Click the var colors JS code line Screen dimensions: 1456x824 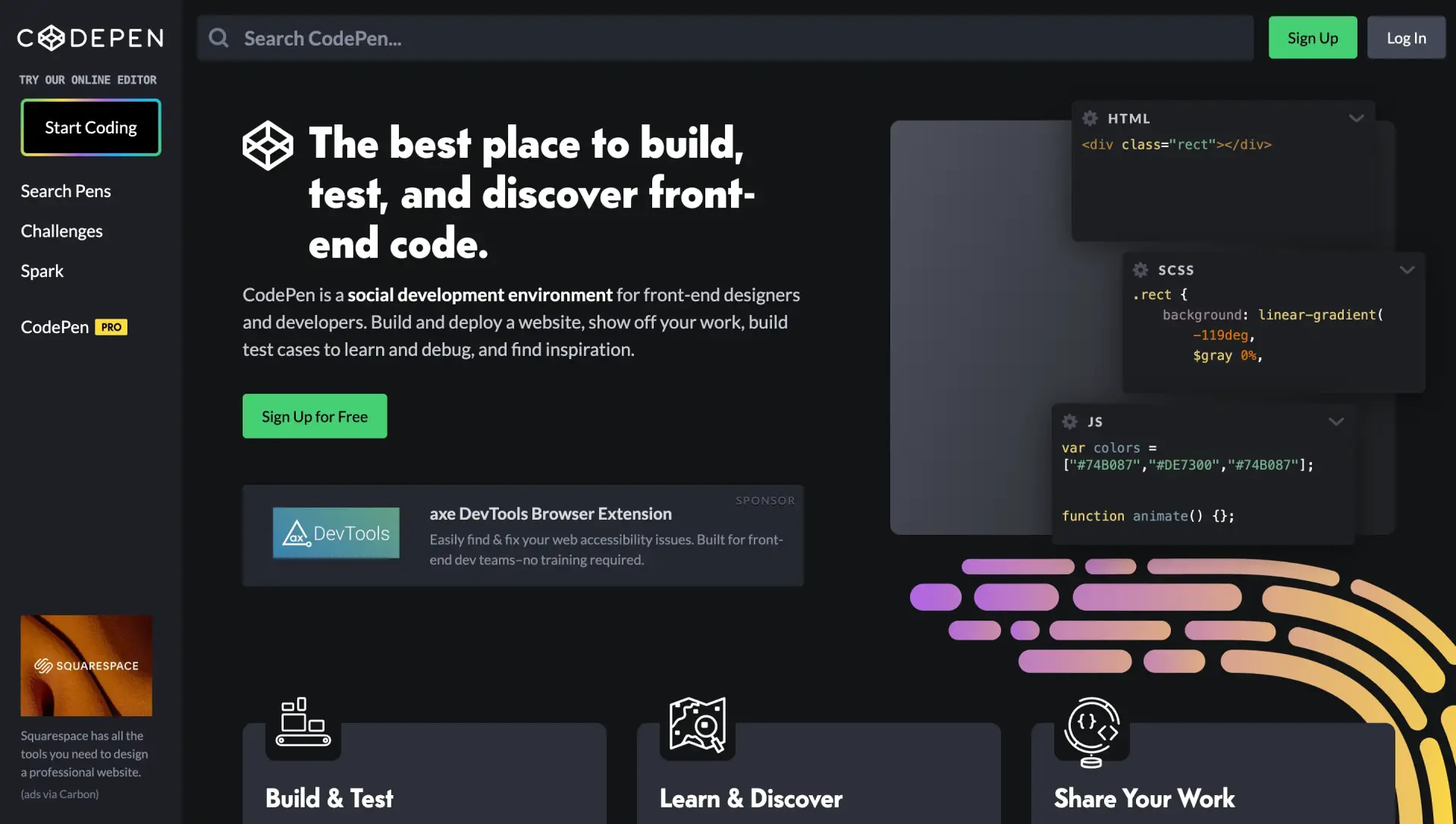(x=1188, y=456)
